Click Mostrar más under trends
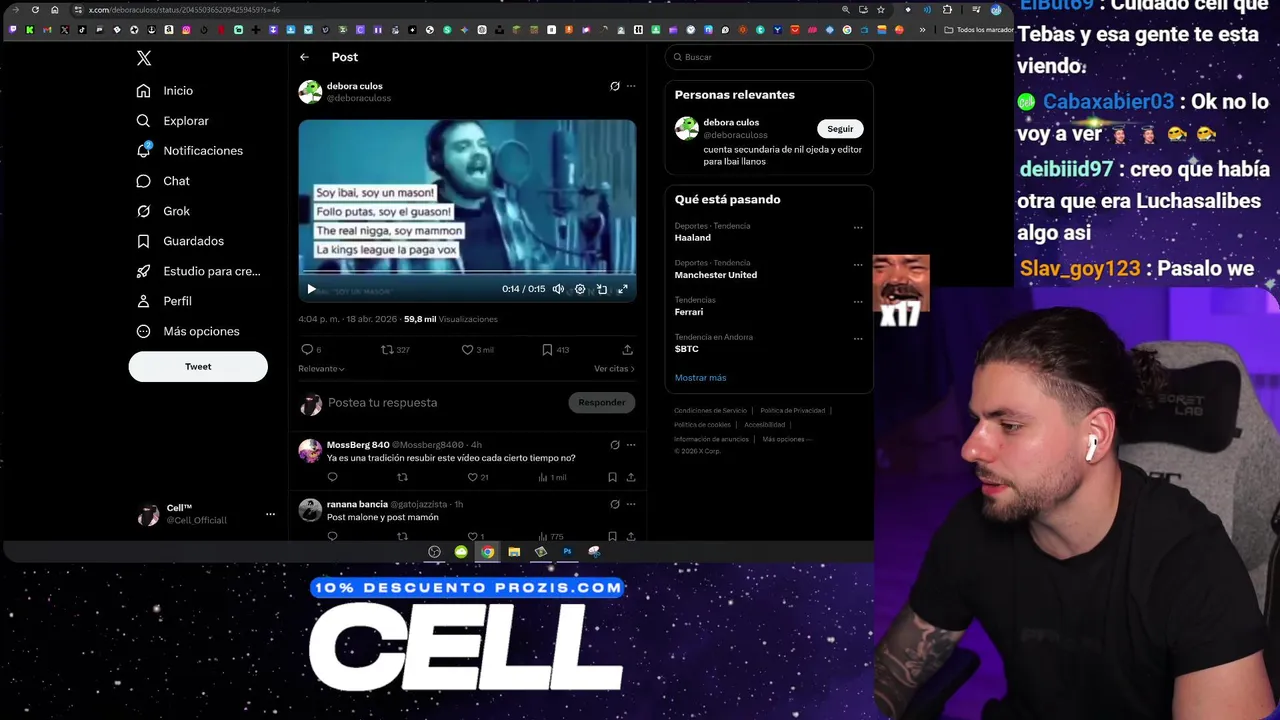Screen dimensions: 1280x720 [701, 378]
